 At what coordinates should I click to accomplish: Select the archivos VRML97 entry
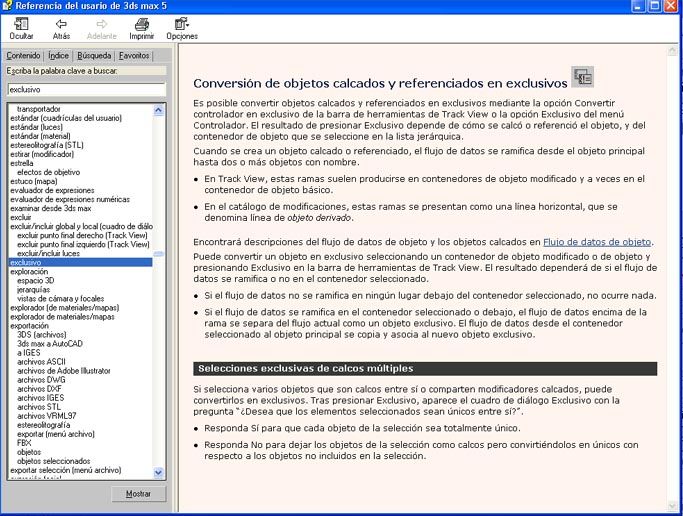tap(47, 416)
